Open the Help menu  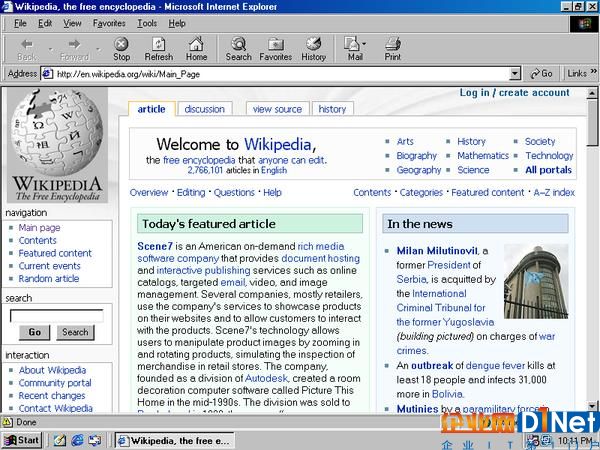click(x=177, y=23)
